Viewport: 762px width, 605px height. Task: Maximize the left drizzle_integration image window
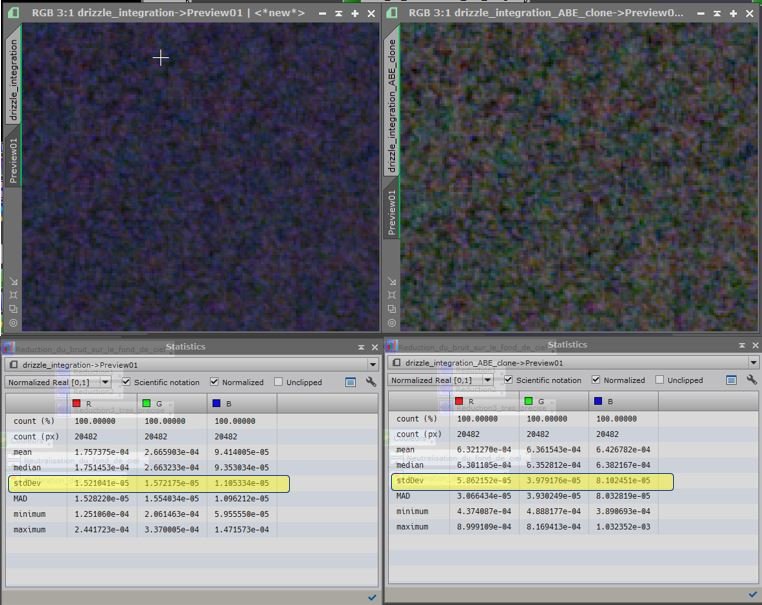point(355,14)
